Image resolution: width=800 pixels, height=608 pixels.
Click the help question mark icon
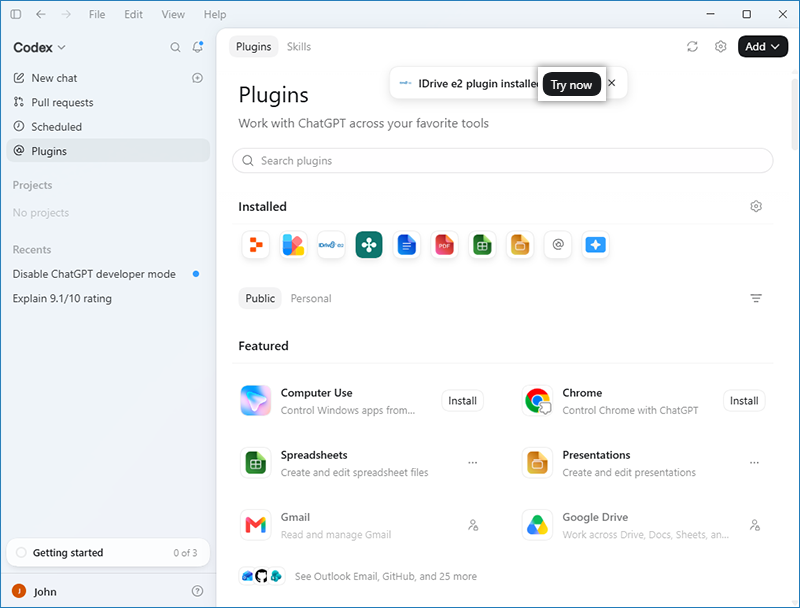tap(197, 591)
